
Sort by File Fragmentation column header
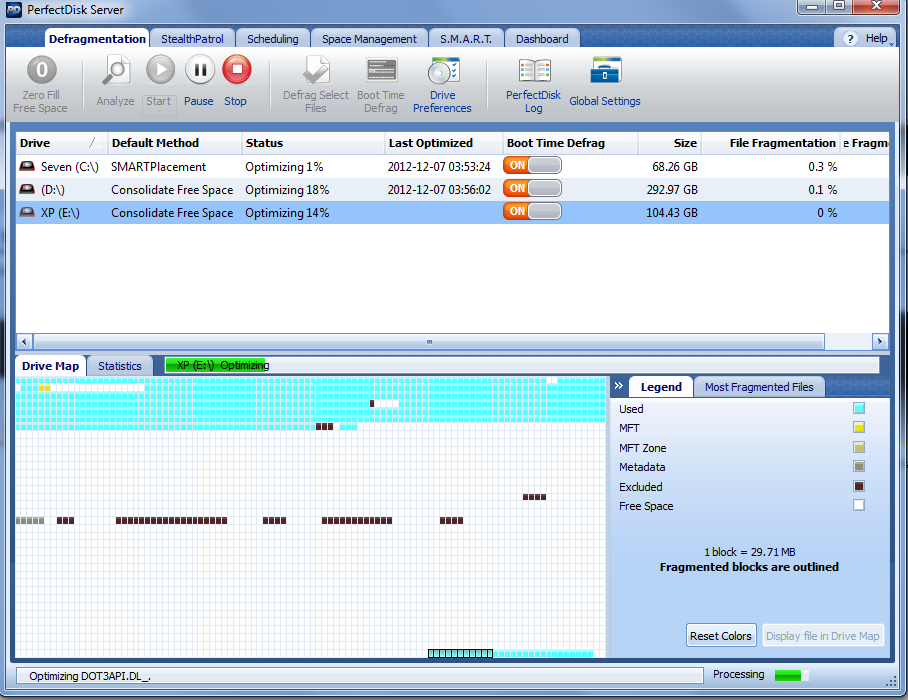pos(771,143)
